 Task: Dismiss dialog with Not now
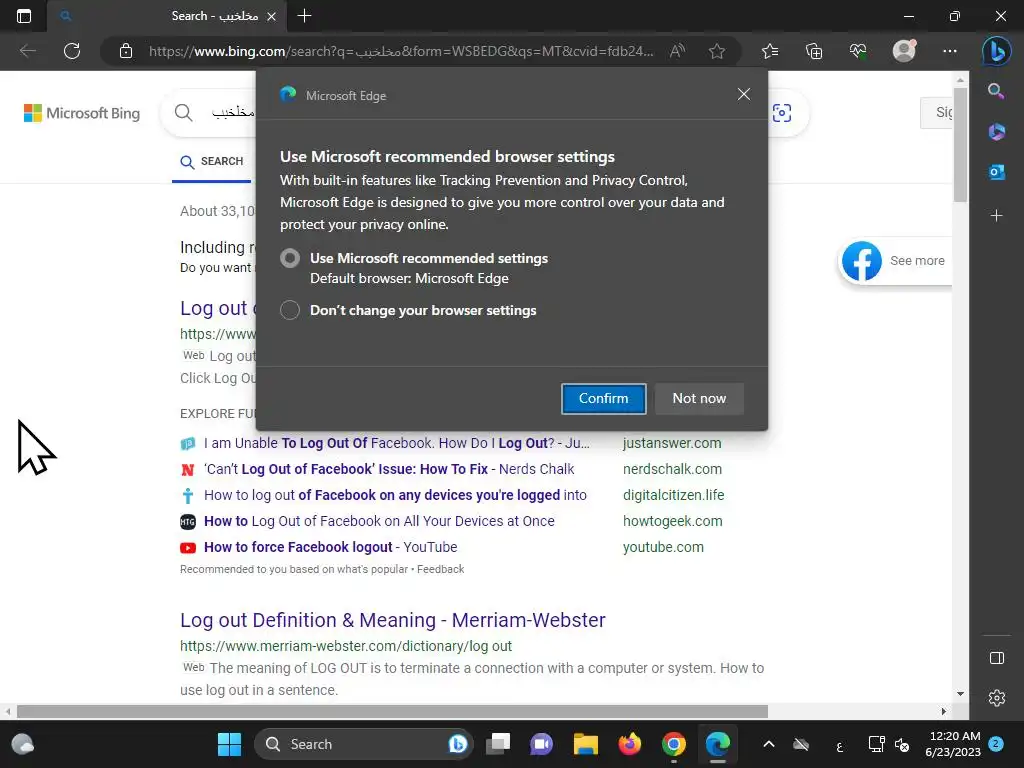pyautogui.click(x=699, y=398)
